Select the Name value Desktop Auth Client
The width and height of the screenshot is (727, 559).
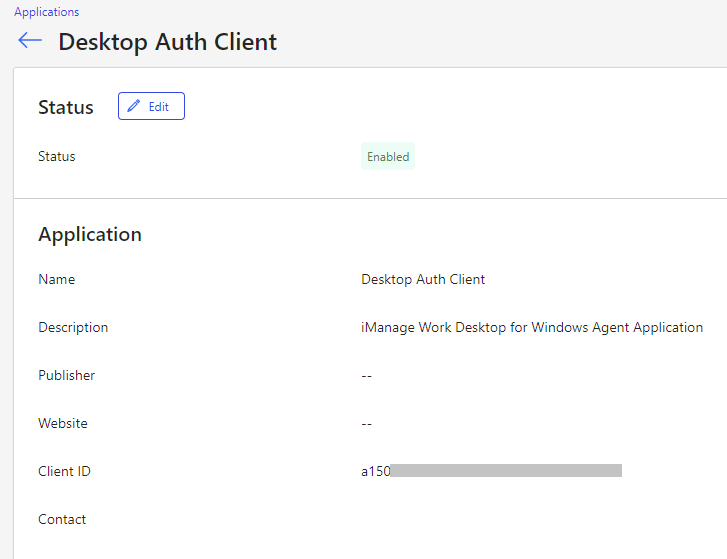423,280
